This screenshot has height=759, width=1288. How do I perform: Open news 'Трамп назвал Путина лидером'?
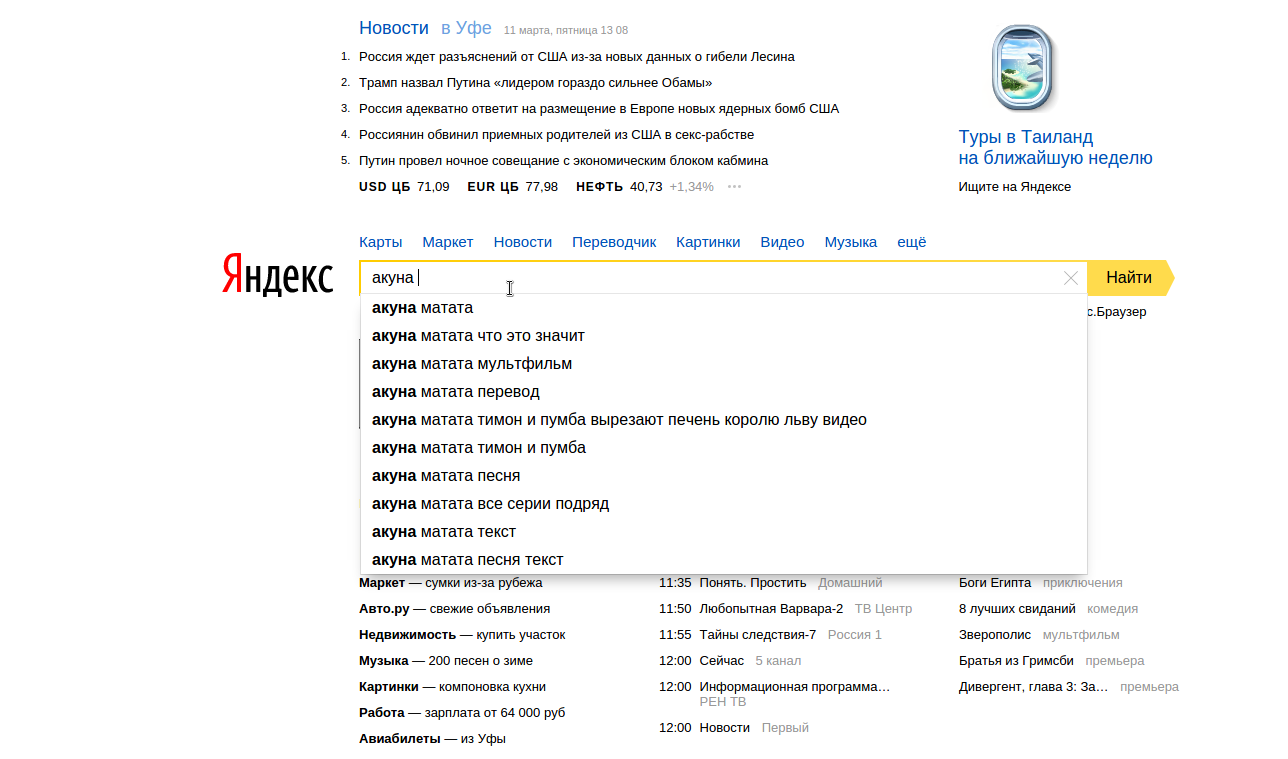[x=536, y=83]
